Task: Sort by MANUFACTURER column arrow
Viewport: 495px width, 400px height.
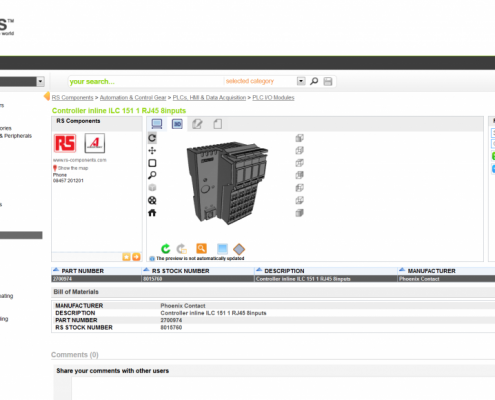Action: click(402, 270)
